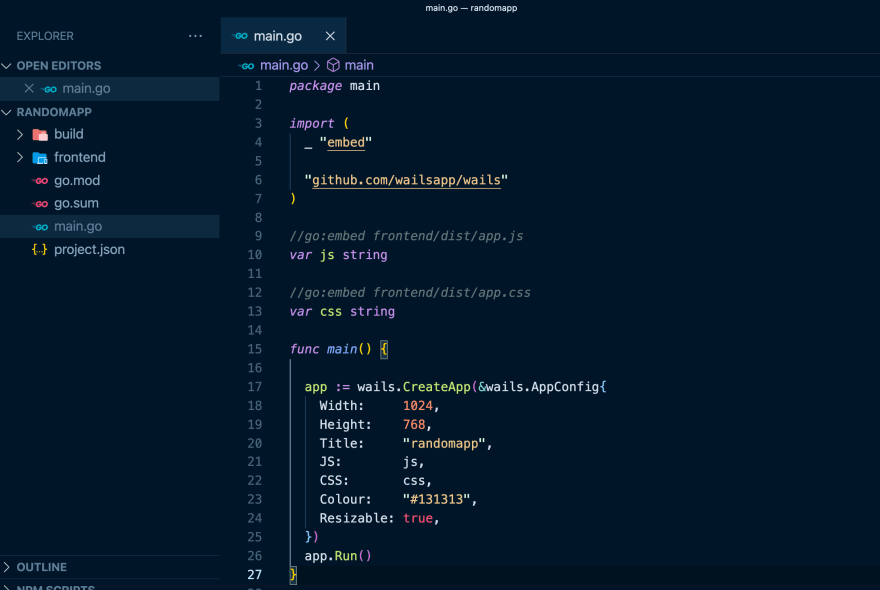Follow the "embed" import link

click(346, 143)
